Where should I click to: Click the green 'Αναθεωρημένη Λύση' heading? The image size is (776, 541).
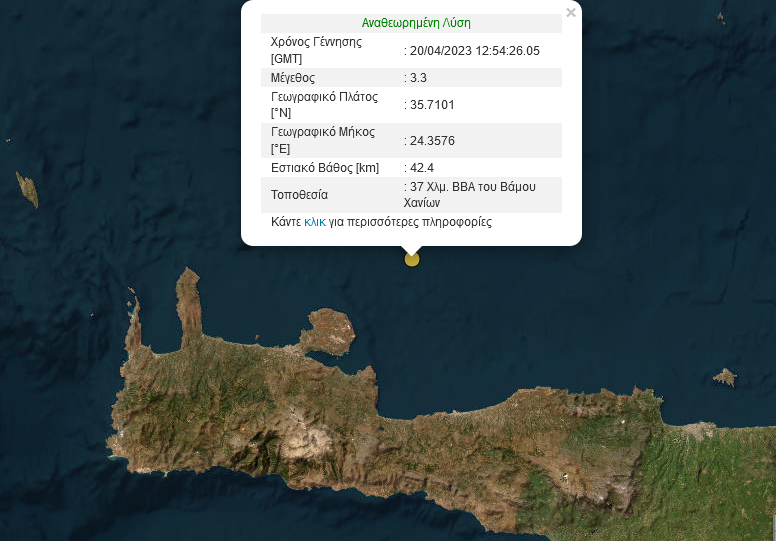tap(416, 23)
